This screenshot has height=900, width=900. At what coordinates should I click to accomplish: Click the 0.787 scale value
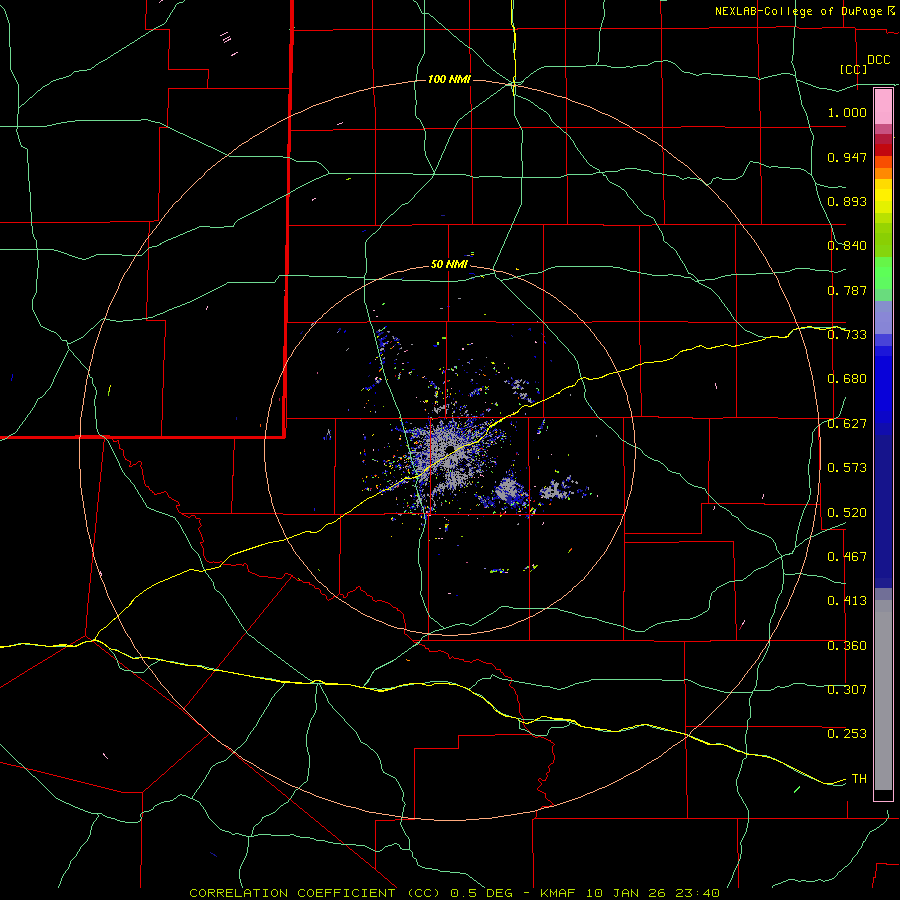click(847, 290)
